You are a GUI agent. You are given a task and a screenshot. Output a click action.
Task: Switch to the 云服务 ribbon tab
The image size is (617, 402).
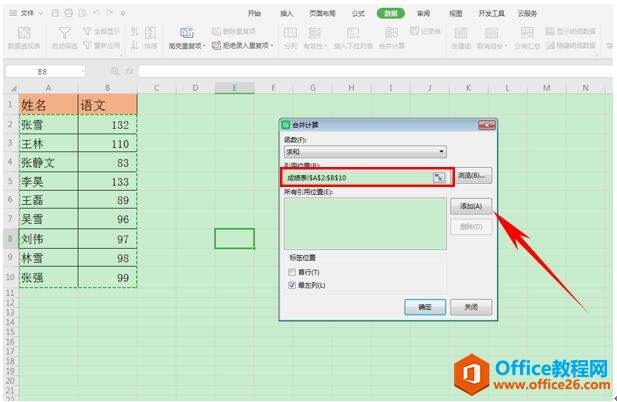(x=527, y=13)
